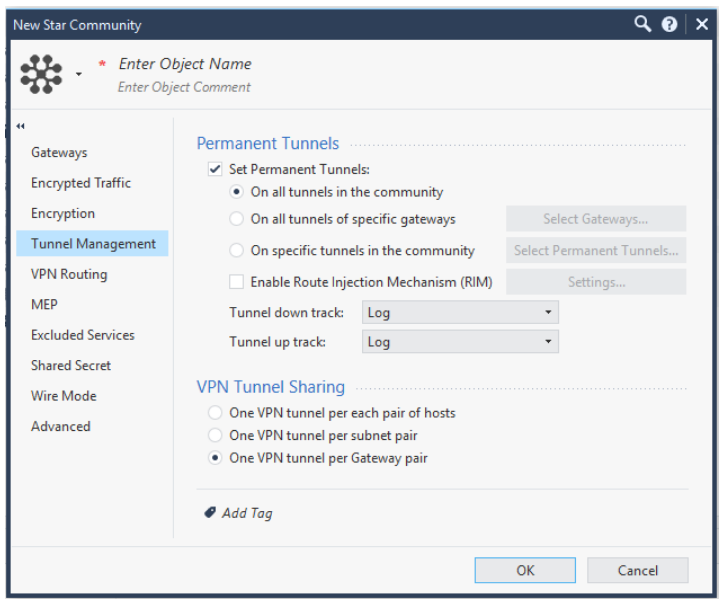The width and height of the screenshot is (724, 603).
Task: Click the star community object icon
Action: coord(41,74)
